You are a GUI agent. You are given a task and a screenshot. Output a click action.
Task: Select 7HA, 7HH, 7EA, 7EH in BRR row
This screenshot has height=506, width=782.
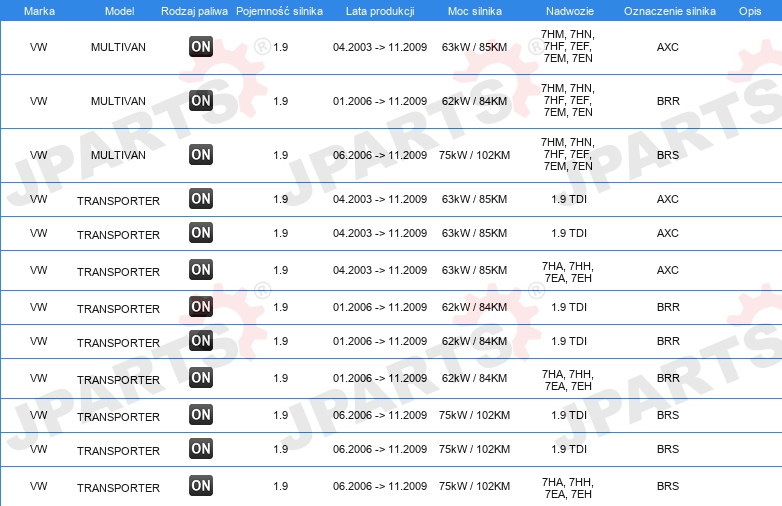point(568,380)
